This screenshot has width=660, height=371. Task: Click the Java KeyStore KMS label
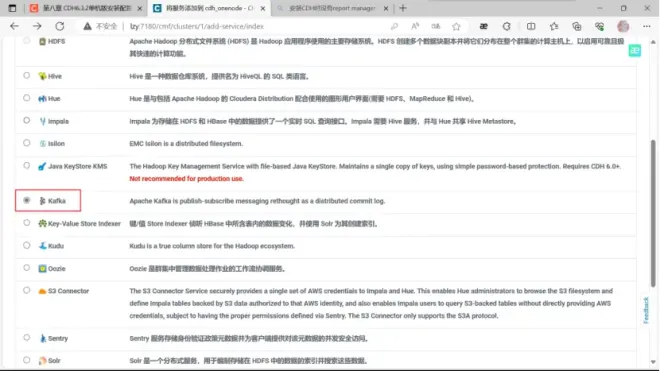coord(77,166)
